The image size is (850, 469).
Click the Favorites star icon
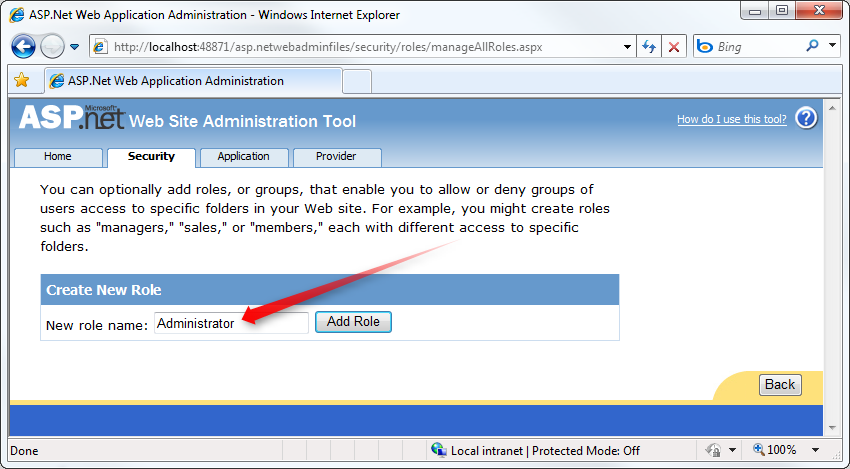point(21,80)
